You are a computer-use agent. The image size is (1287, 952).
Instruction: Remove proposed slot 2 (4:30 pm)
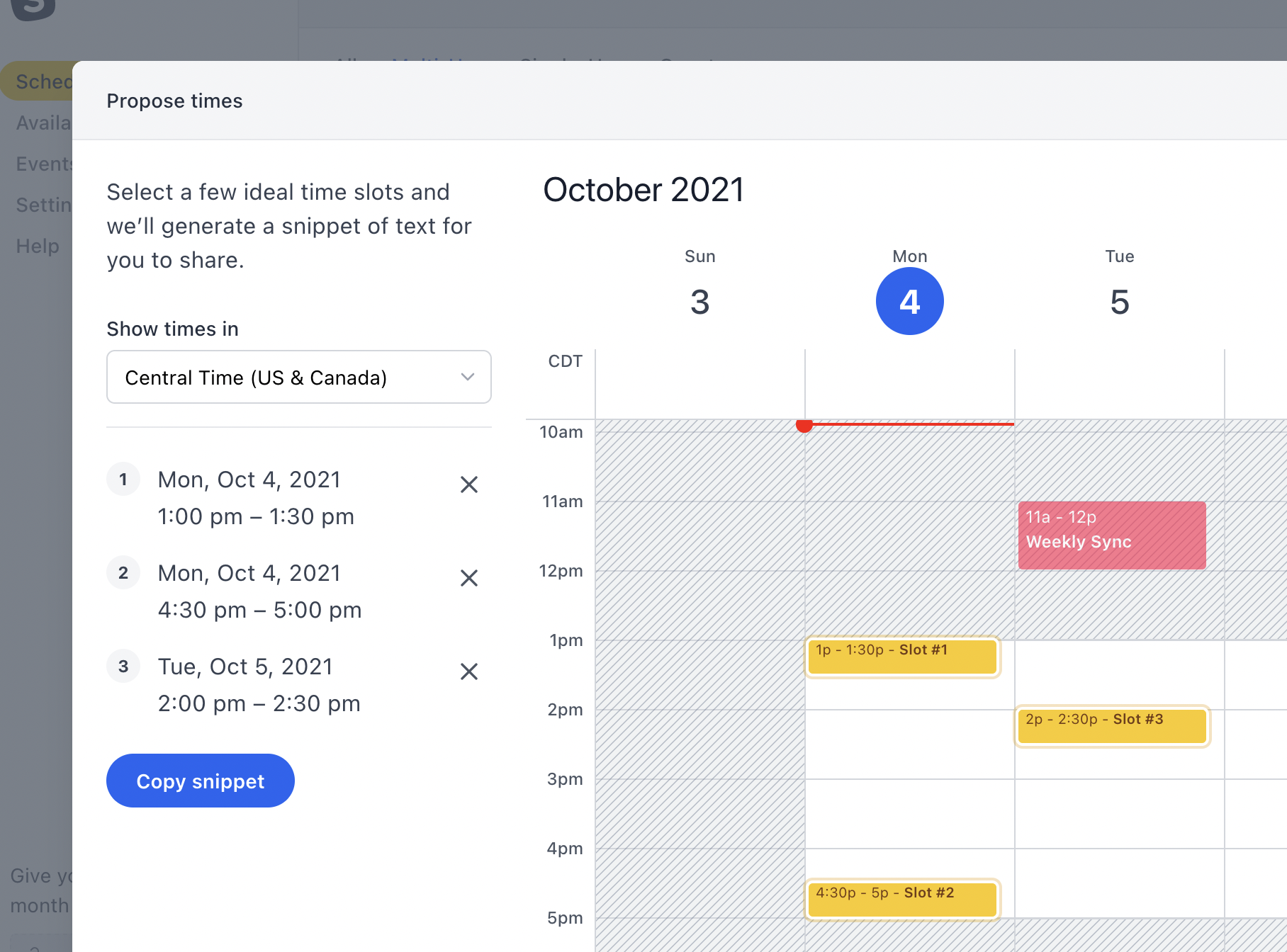(469, 578)
